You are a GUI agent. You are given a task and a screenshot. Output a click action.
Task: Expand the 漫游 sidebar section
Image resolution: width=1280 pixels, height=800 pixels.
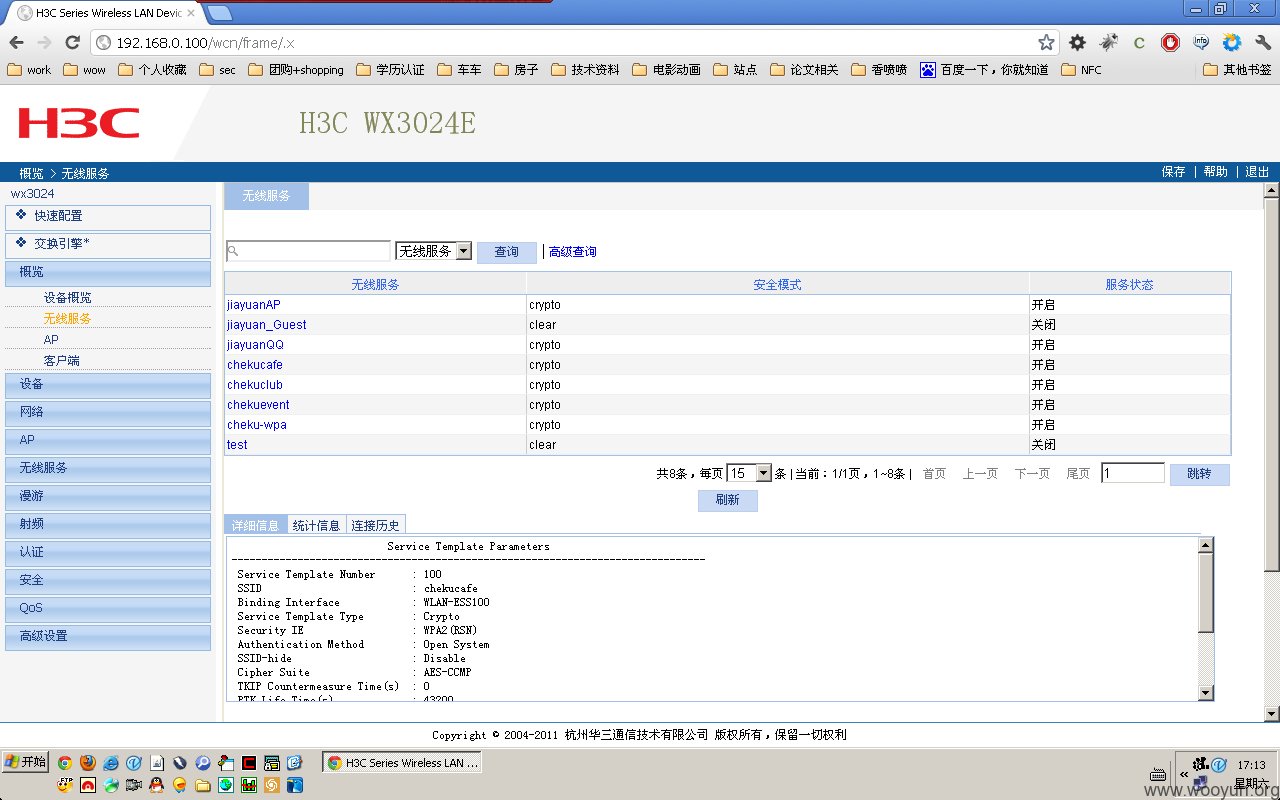(108, 497)
